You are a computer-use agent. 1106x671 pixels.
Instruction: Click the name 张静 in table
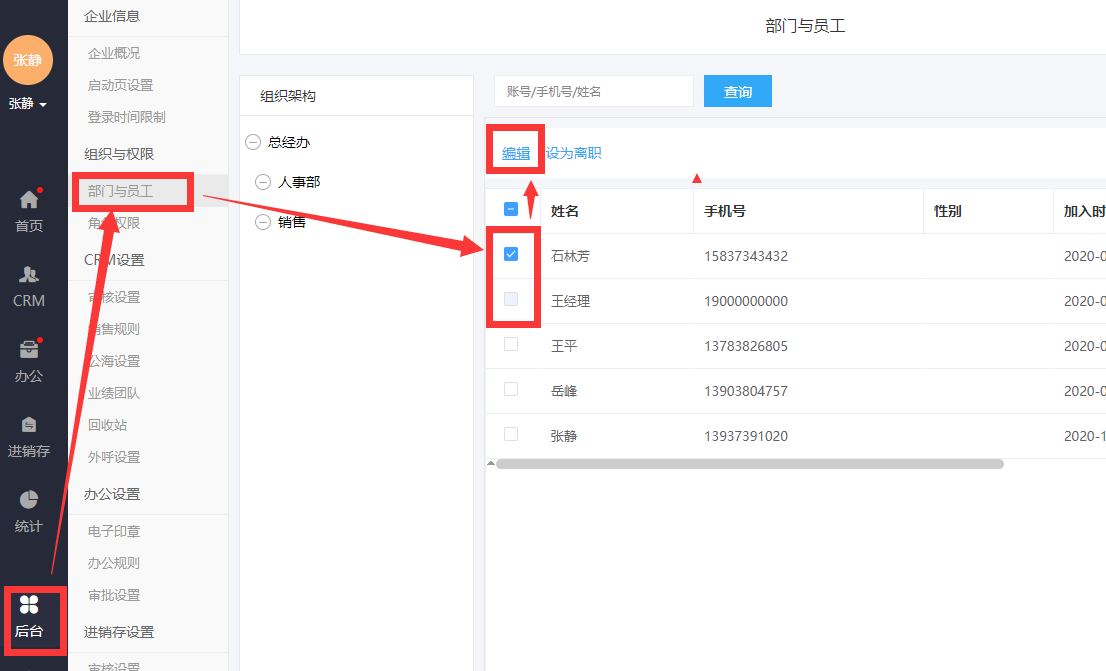click(564, 436)
